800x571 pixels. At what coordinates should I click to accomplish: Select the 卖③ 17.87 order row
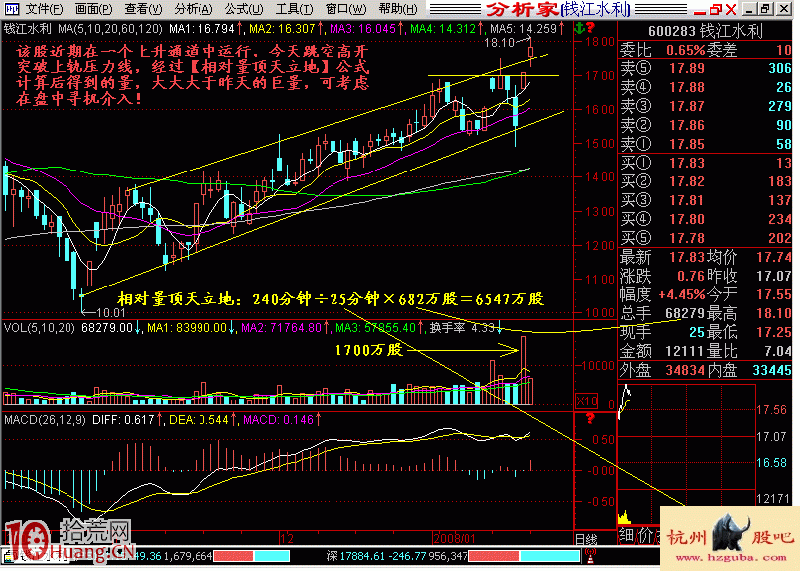coord(705,106)
